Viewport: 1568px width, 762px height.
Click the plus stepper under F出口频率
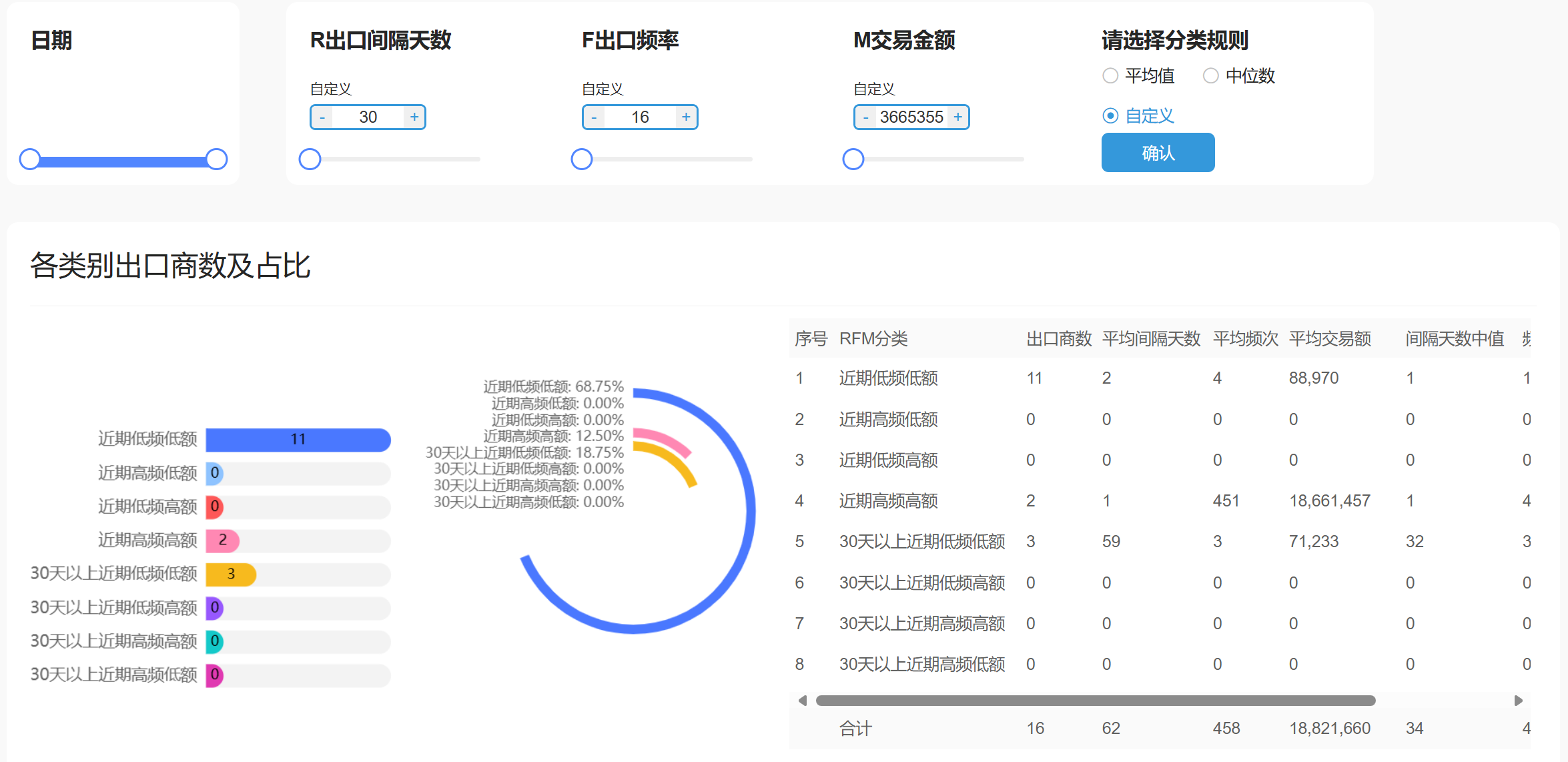[x=686, y=116]
